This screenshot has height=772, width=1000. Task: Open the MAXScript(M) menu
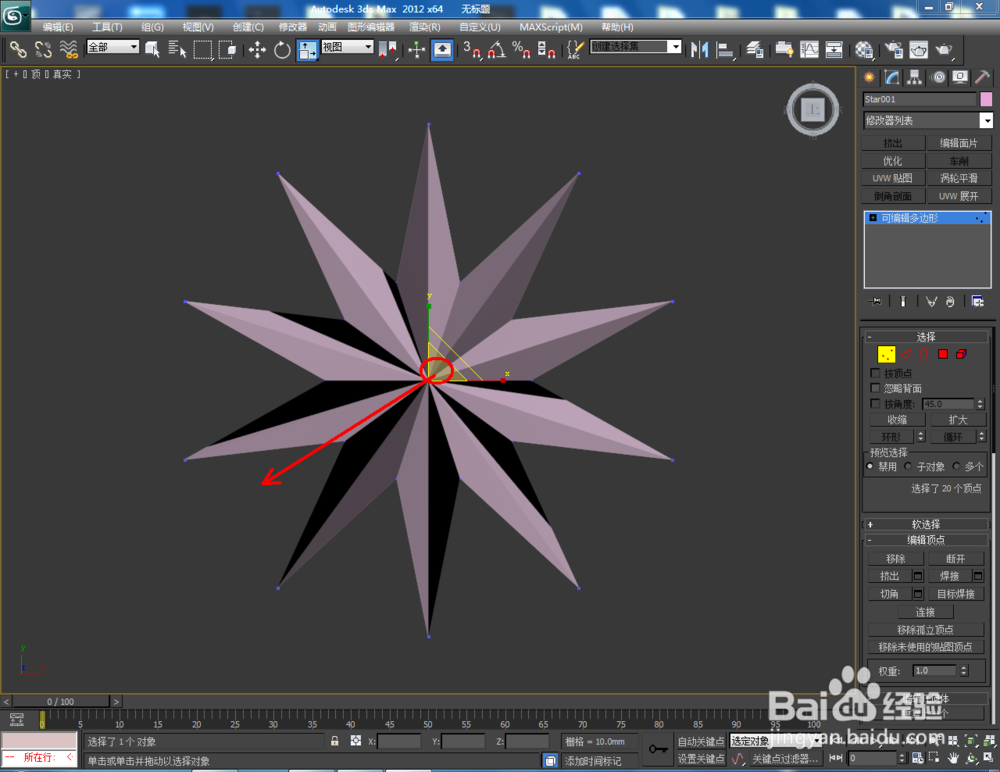click(x=550, y=27)
